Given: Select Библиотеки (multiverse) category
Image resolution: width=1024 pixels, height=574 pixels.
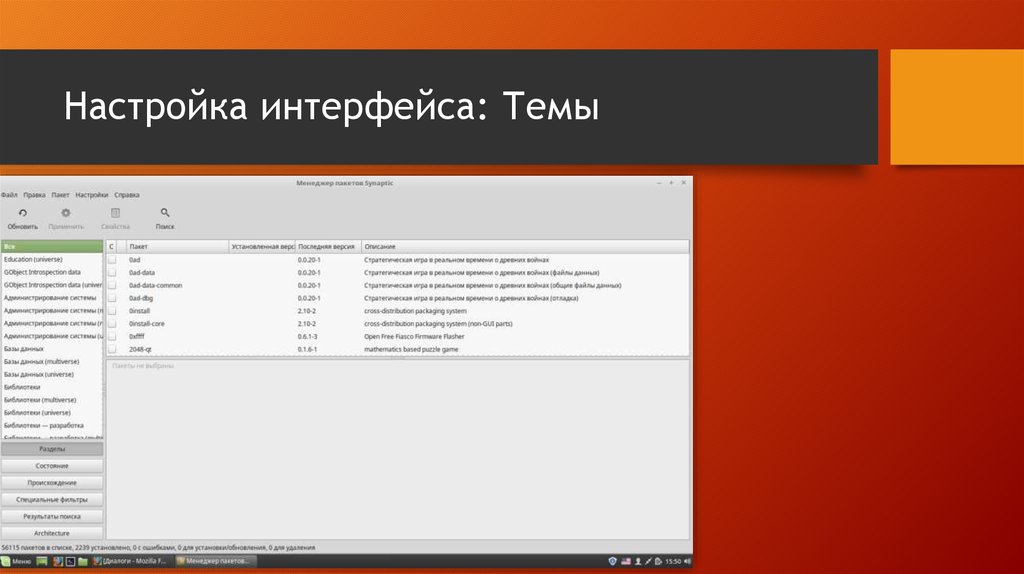Looking at the screenshot, I should [x=52, y=400].
